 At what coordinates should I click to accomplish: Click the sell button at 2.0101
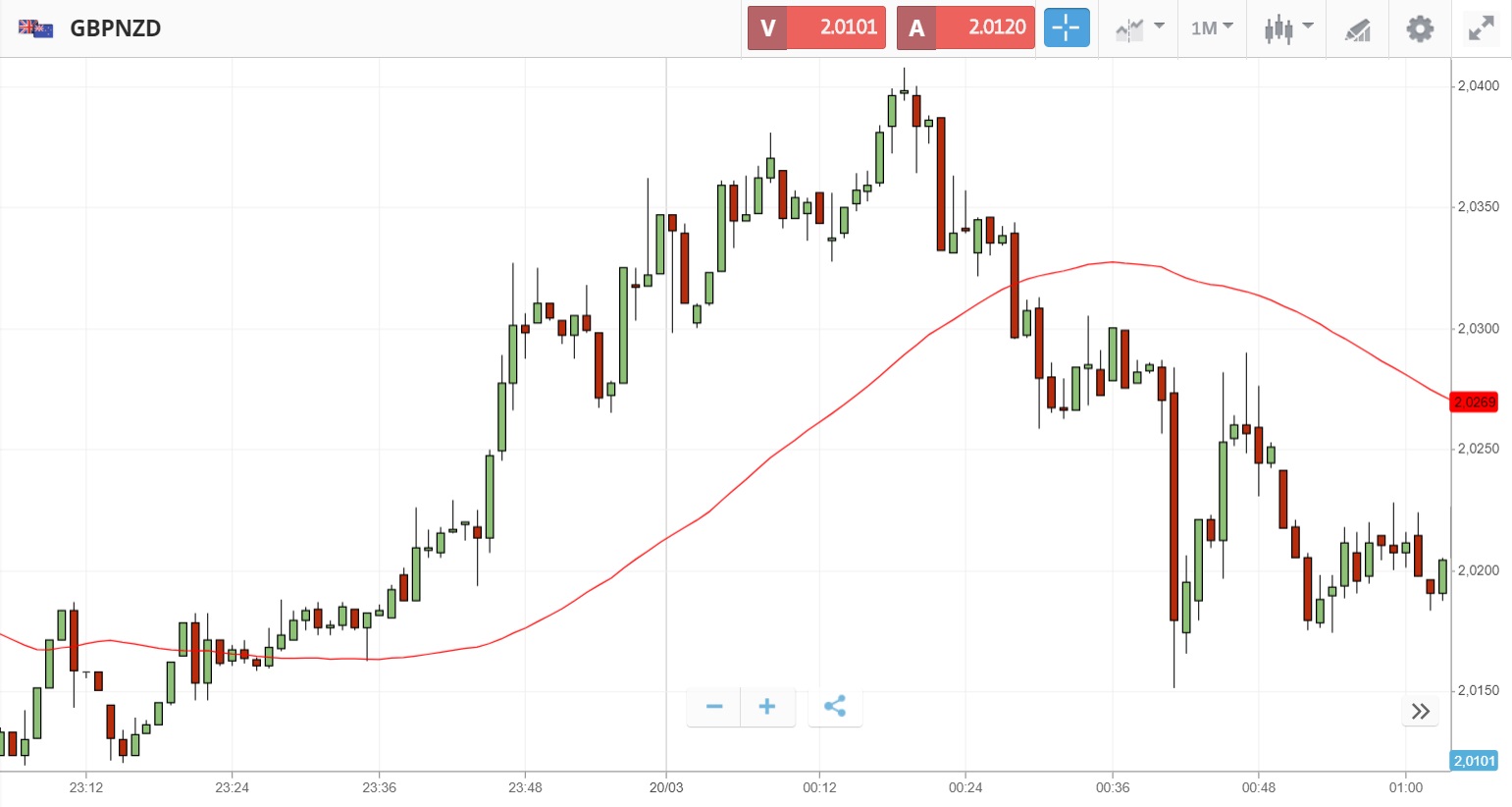point(816,27)
